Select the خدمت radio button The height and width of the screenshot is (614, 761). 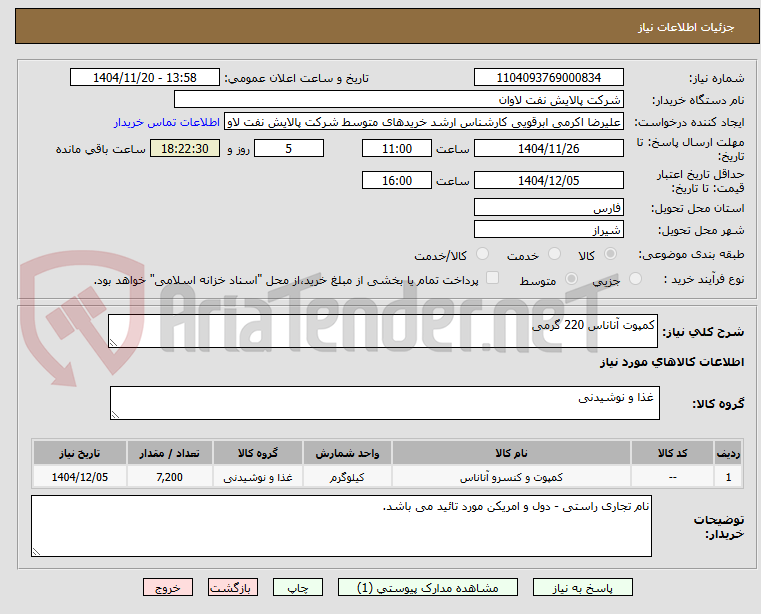(554, 254)
